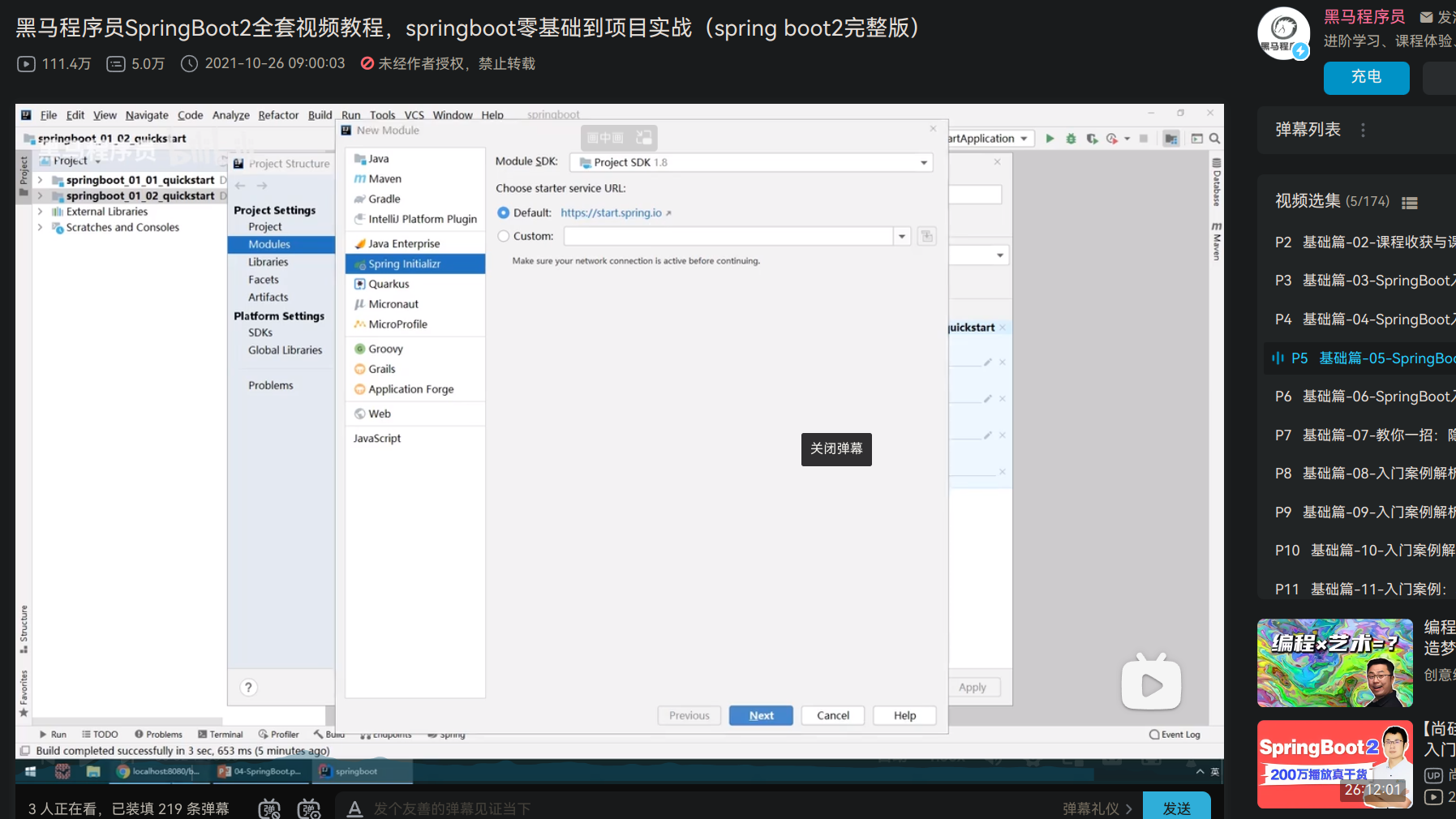Open the video episode list view icon
1456x819 pixels.
click(x=1410, y=203)
